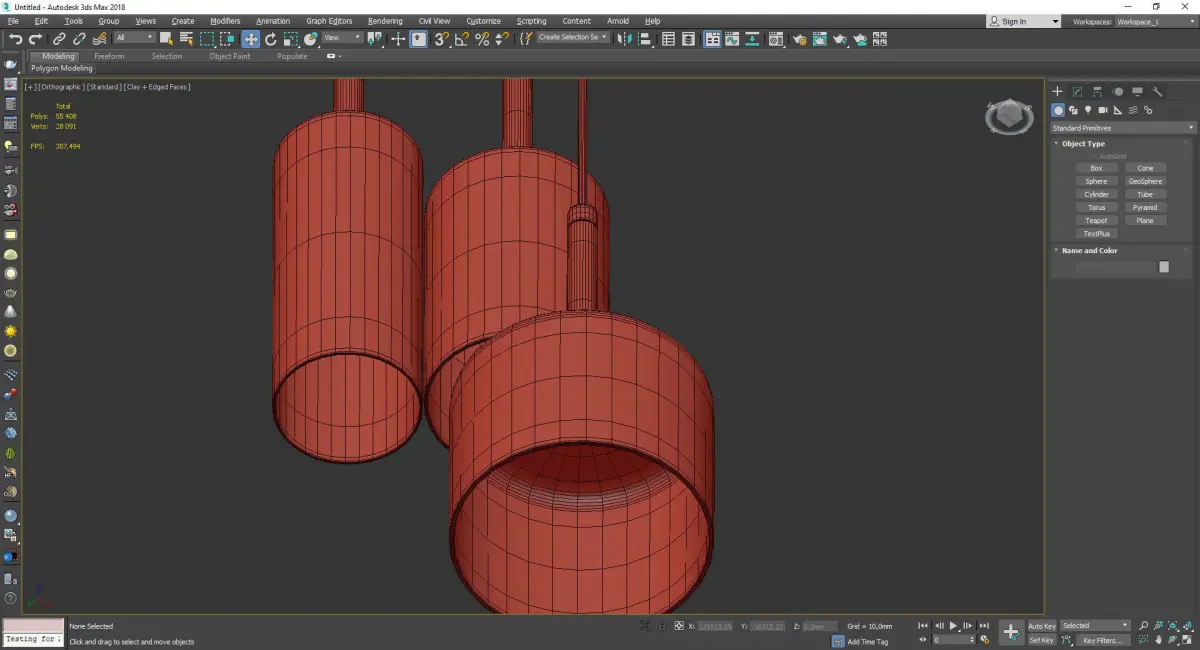Viewport: 1200px width, 650px height.
Task: Click the object color swatch
Action: [1163, 267]
